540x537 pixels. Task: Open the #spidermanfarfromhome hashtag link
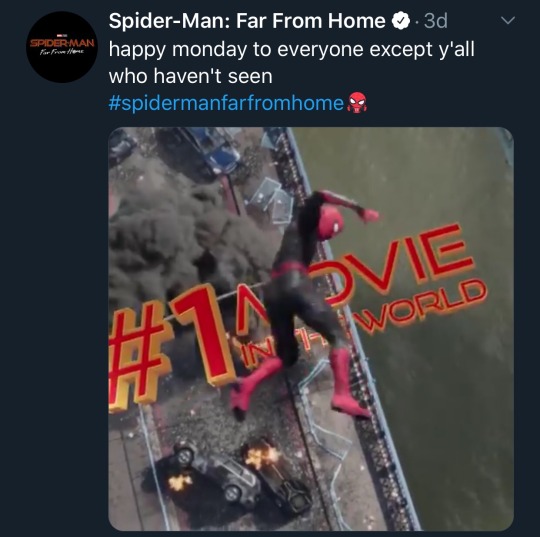click(x=226, y=103)
